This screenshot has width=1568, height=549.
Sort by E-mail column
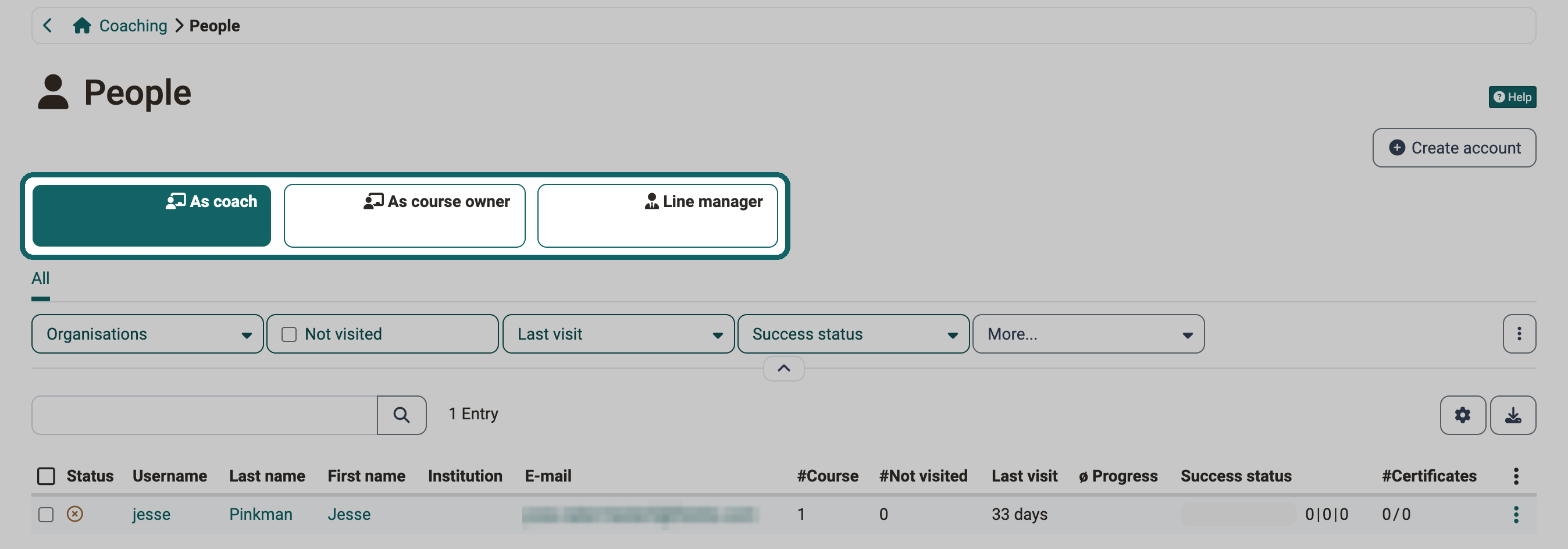tap(548, 476)
